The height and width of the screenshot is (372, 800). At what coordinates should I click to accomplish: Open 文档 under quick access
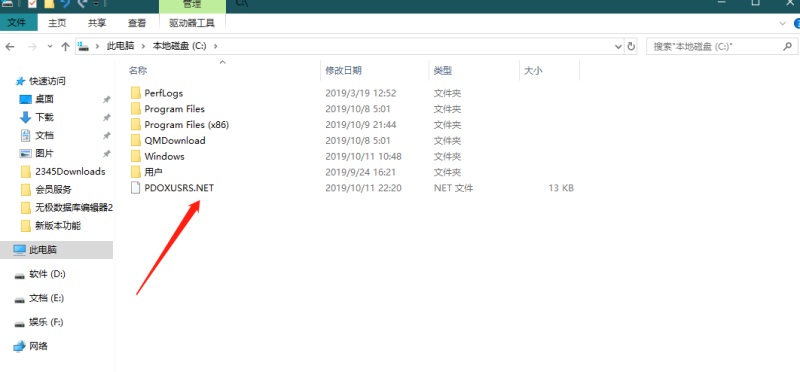pos(44,135)
